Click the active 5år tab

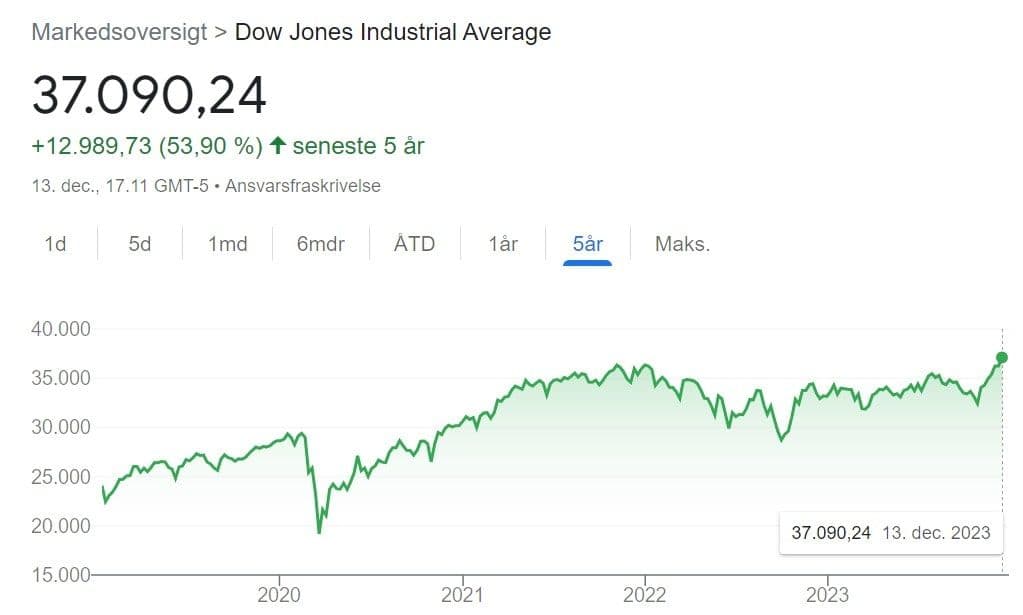[x=587, y=243]
